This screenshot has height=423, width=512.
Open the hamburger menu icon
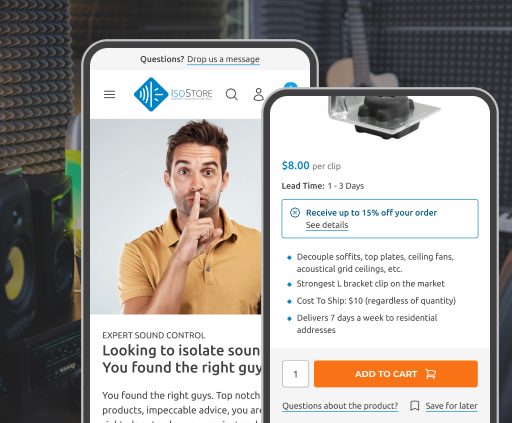point(109,94)
